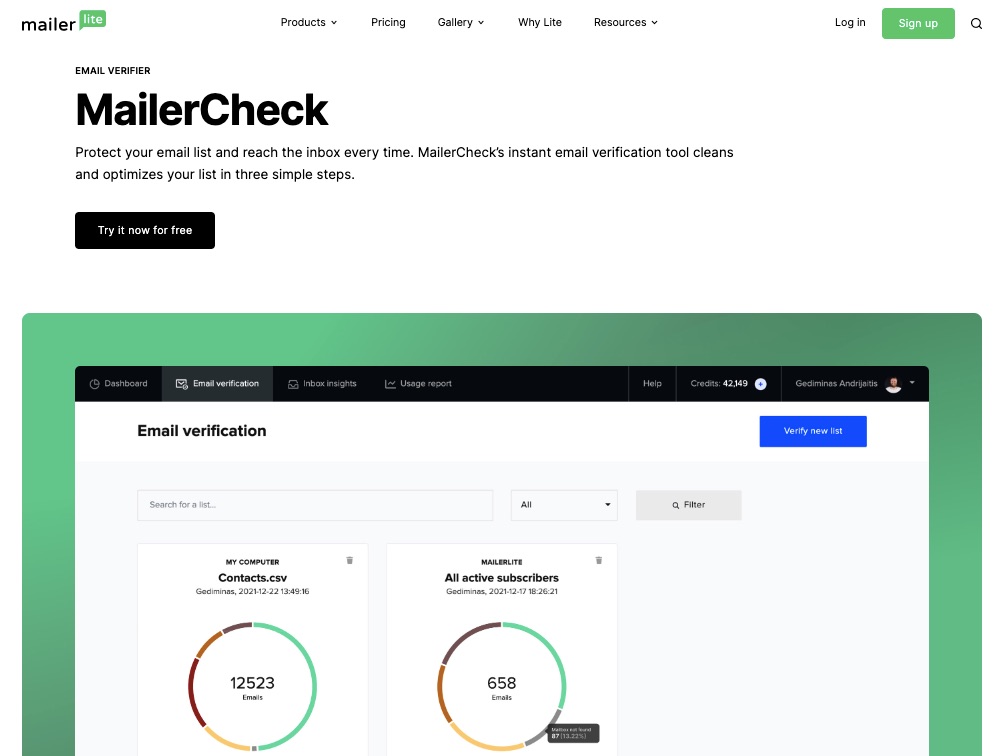Click the All active subscribers donut chart

(x=502, y=686)
